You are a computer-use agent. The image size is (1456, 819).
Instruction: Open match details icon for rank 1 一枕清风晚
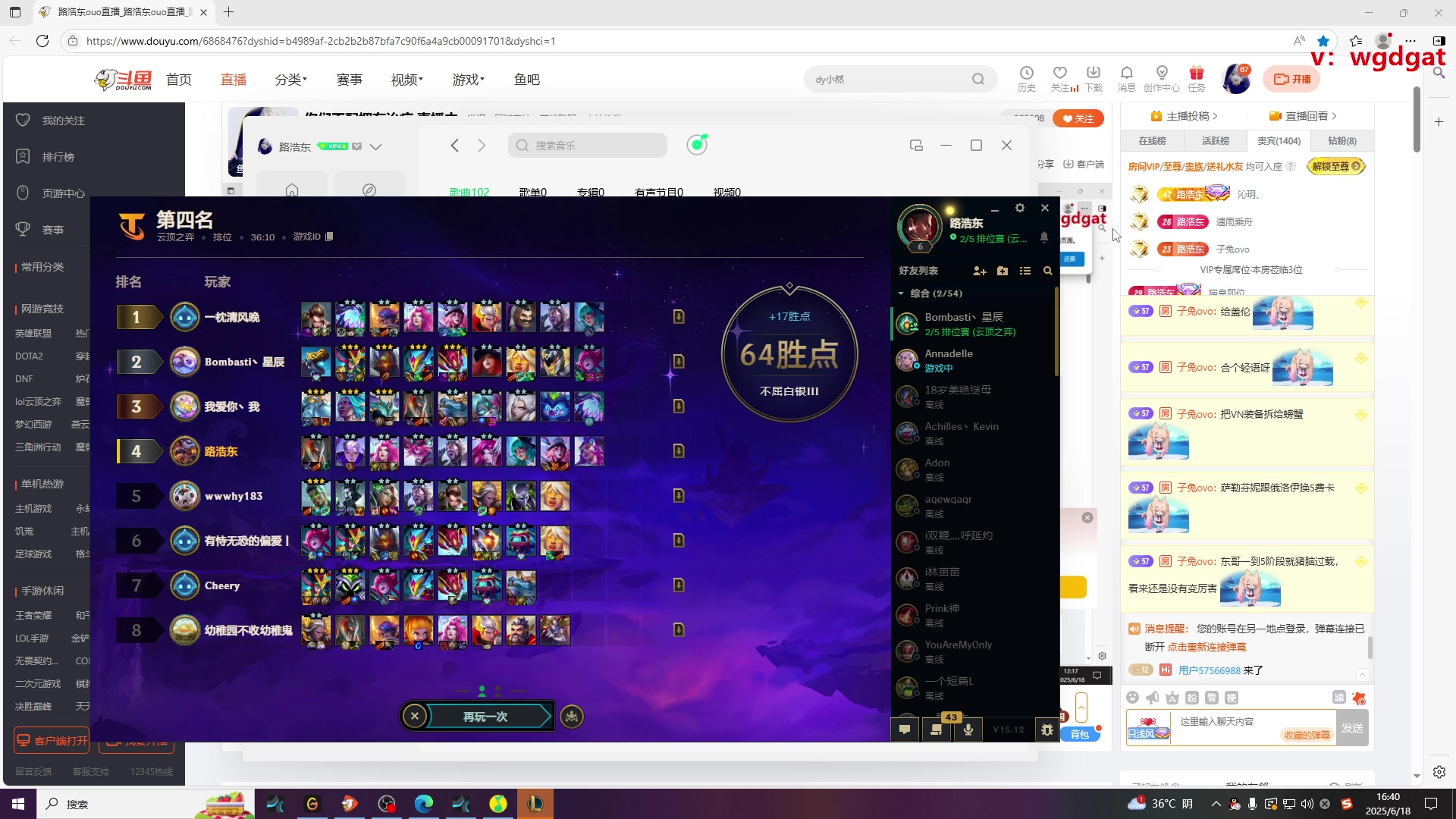point(679,317)
